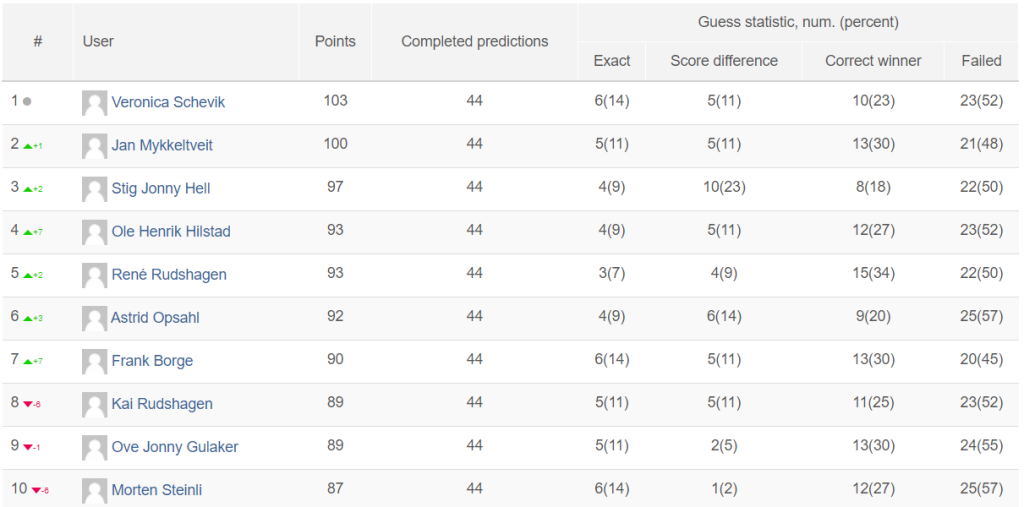Click Jan Mykkeltveit's avatar icon
1024x507 pixels.
click(x=95, y=146)
